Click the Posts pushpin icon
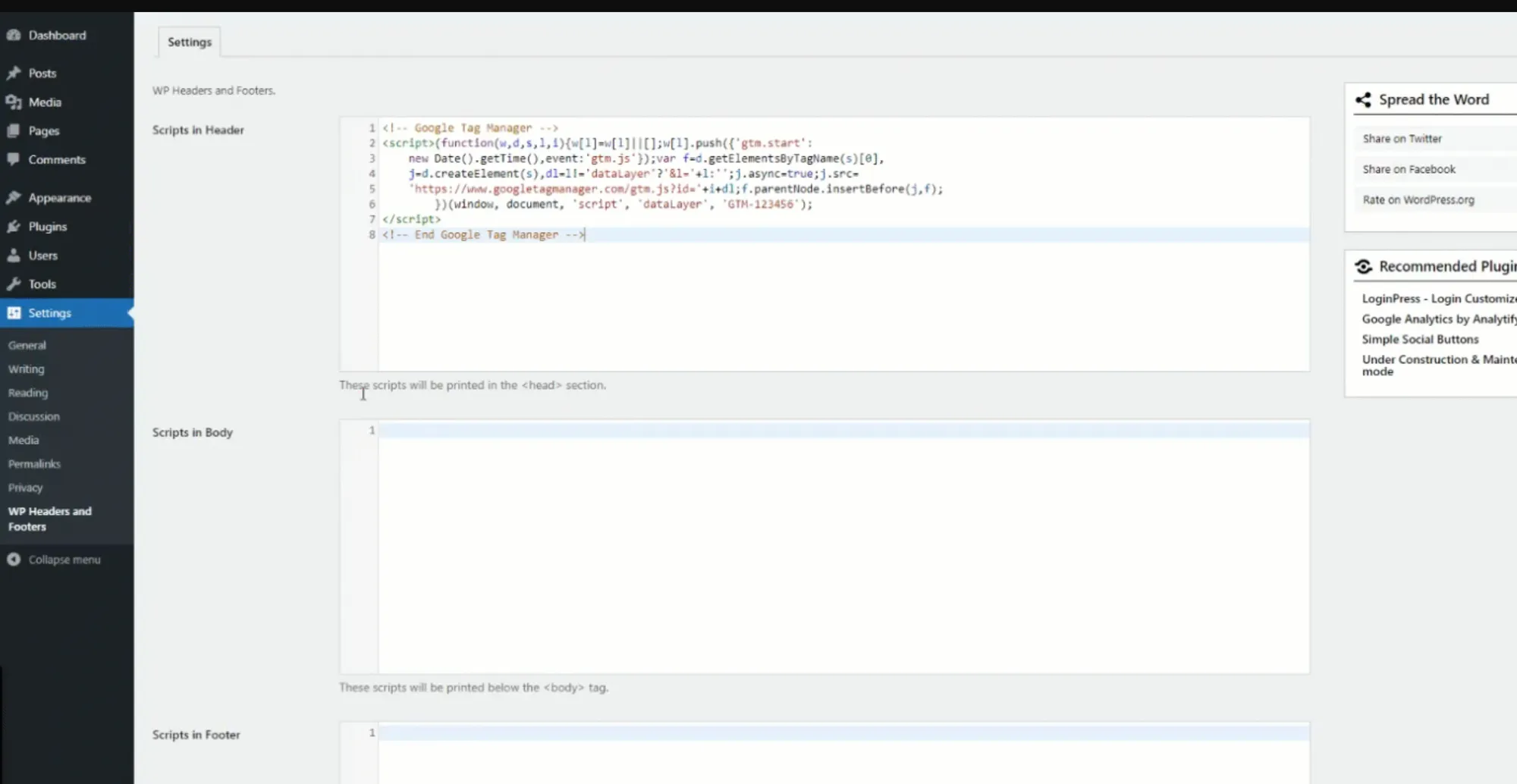 point(14,74)
